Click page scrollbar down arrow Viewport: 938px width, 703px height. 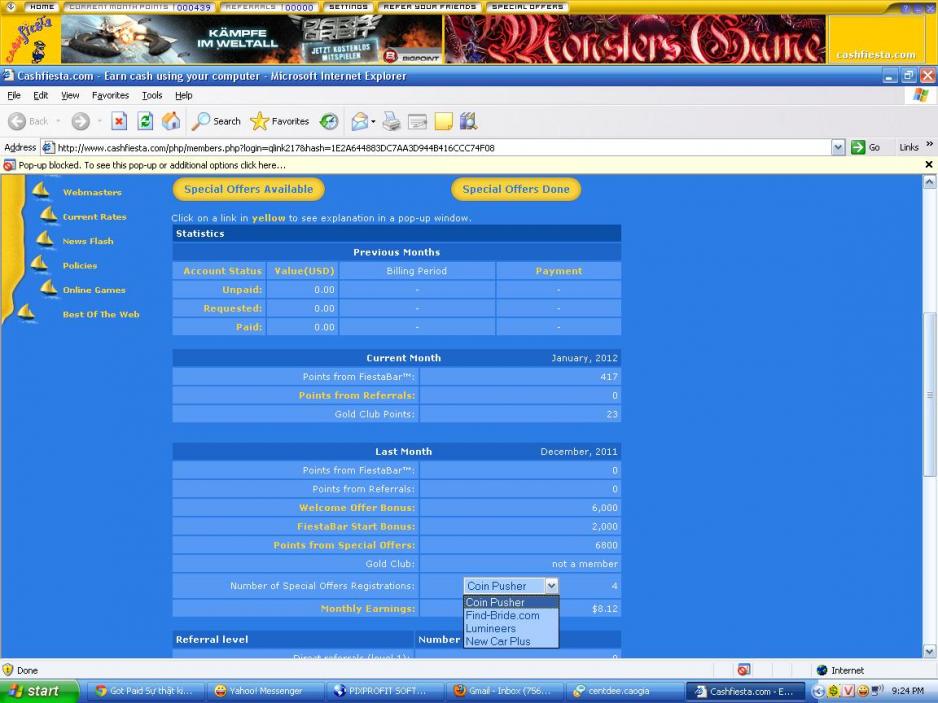929,652
